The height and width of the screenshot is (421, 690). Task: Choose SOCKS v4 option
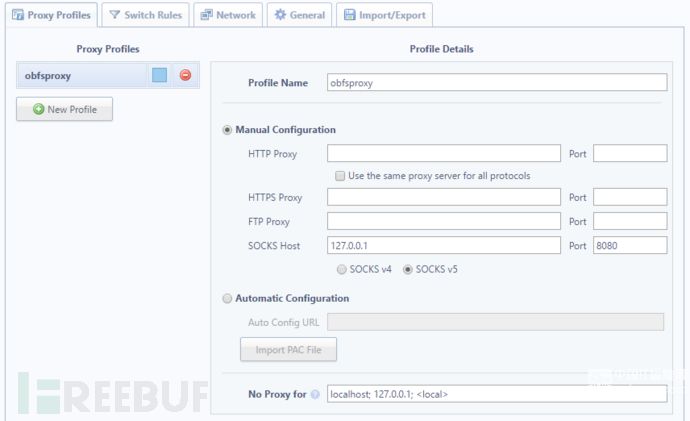(x=341, y=269)
